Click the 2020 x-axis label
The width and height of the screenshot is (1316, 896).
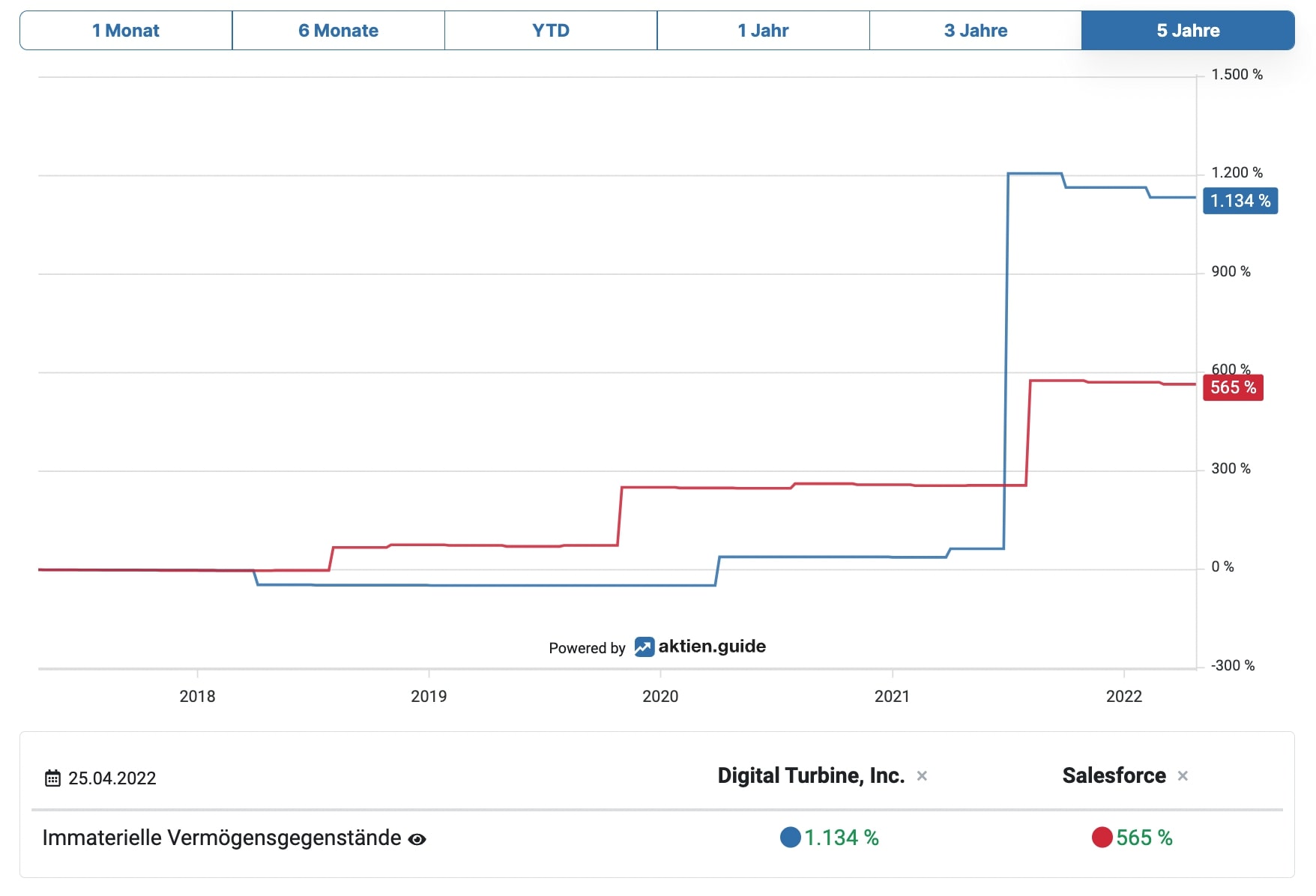point(660,697)
